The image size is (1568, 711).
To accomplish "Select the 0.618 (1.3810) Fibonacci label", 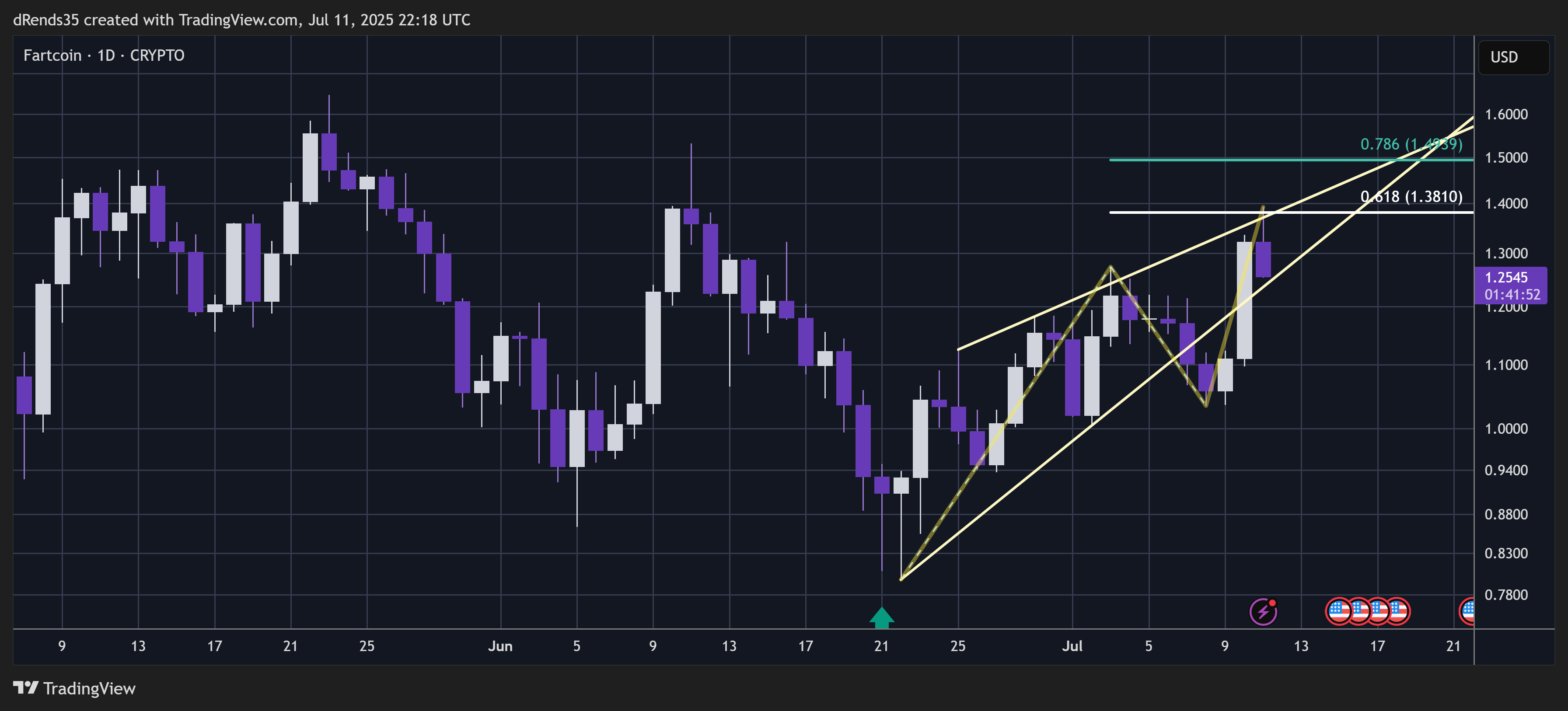I will coord(1411,197).
